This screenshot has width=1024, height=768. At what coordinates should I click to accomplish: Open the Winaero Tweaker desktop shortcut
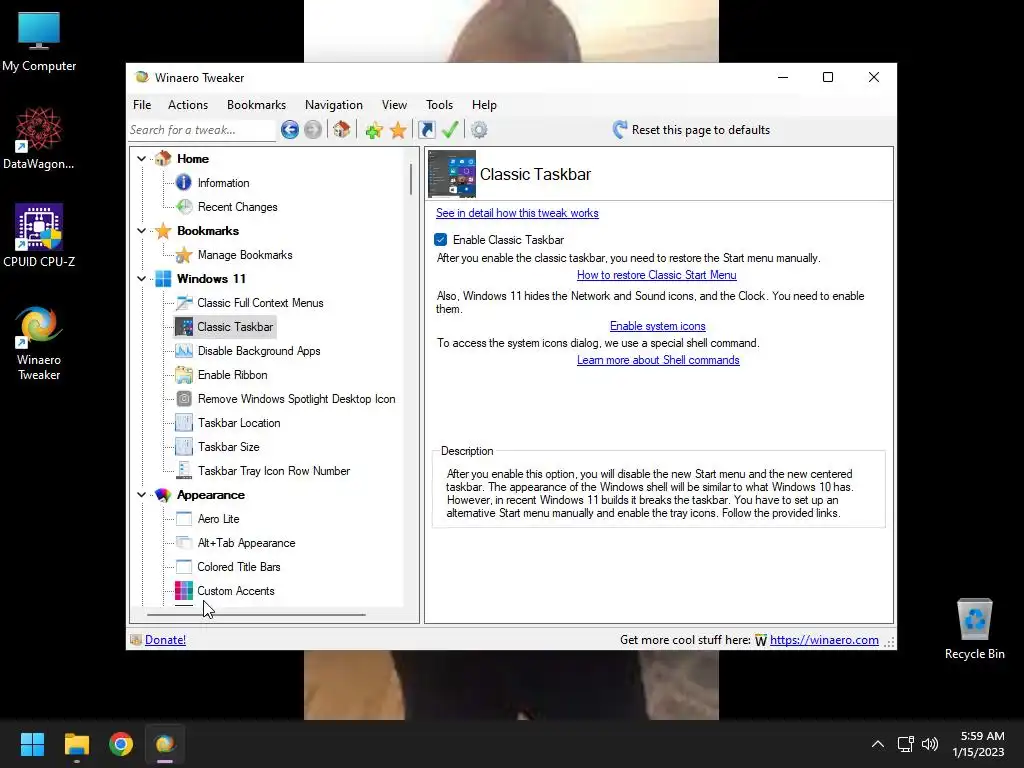click(39, 344)
